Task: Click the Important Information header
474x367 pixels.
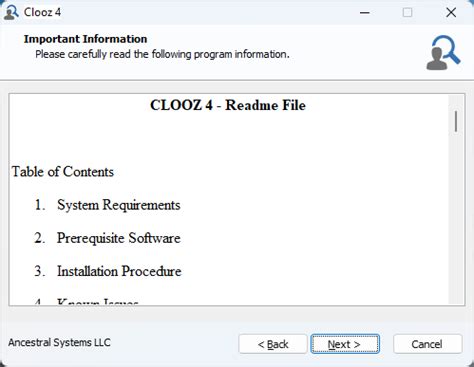Action: click(x=85, y=39)
